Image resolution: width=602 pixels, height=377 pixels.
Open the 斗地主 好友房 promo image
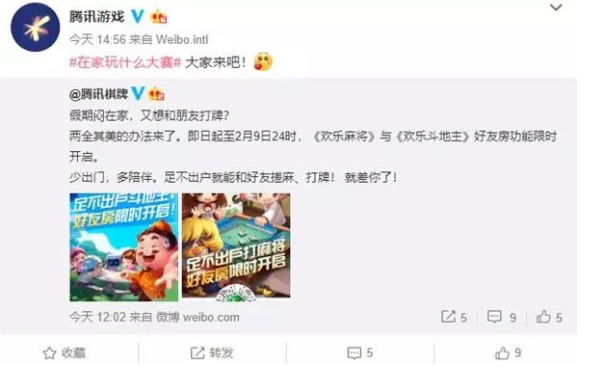click(124, 247)
